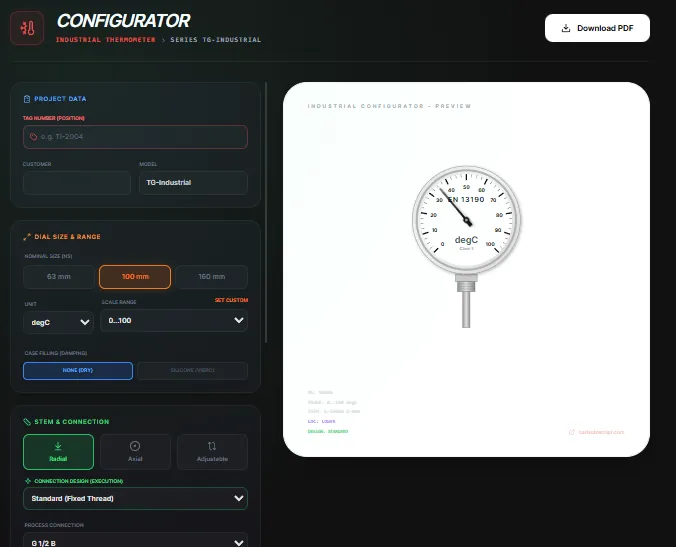Select Axial stem orientation
676x547 pixels.
(x=135, y=452)
